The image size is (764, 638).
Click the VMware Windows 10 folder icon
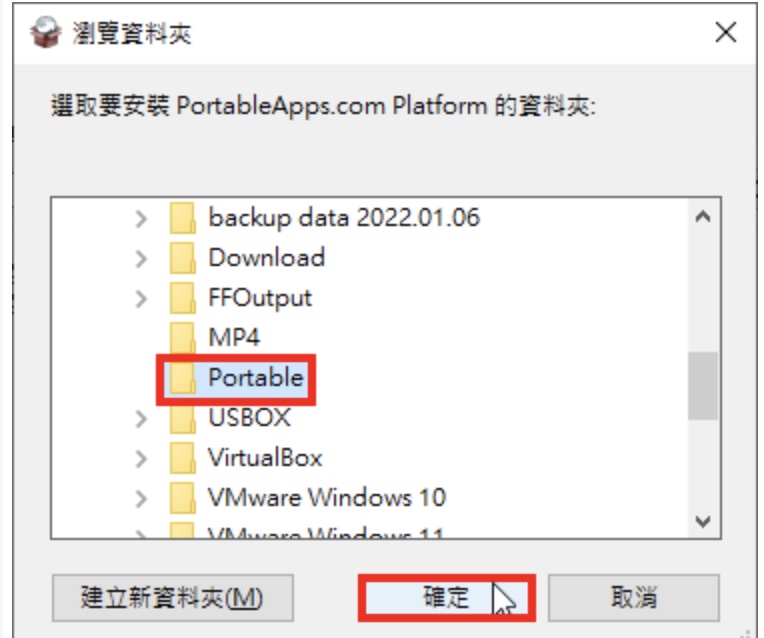click(x=183, y=498)
